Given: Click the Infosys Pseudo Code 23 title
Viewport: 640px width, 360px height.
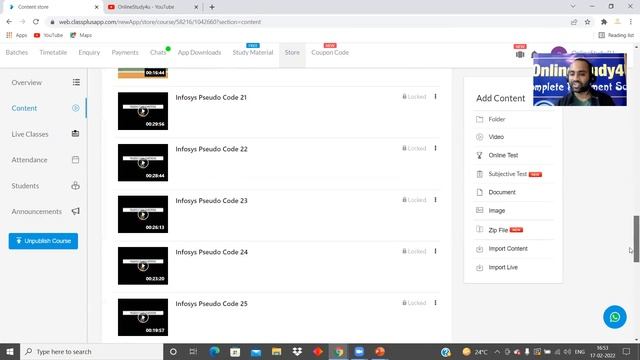Looking at the screenshot, I should [x=211, y=201].
